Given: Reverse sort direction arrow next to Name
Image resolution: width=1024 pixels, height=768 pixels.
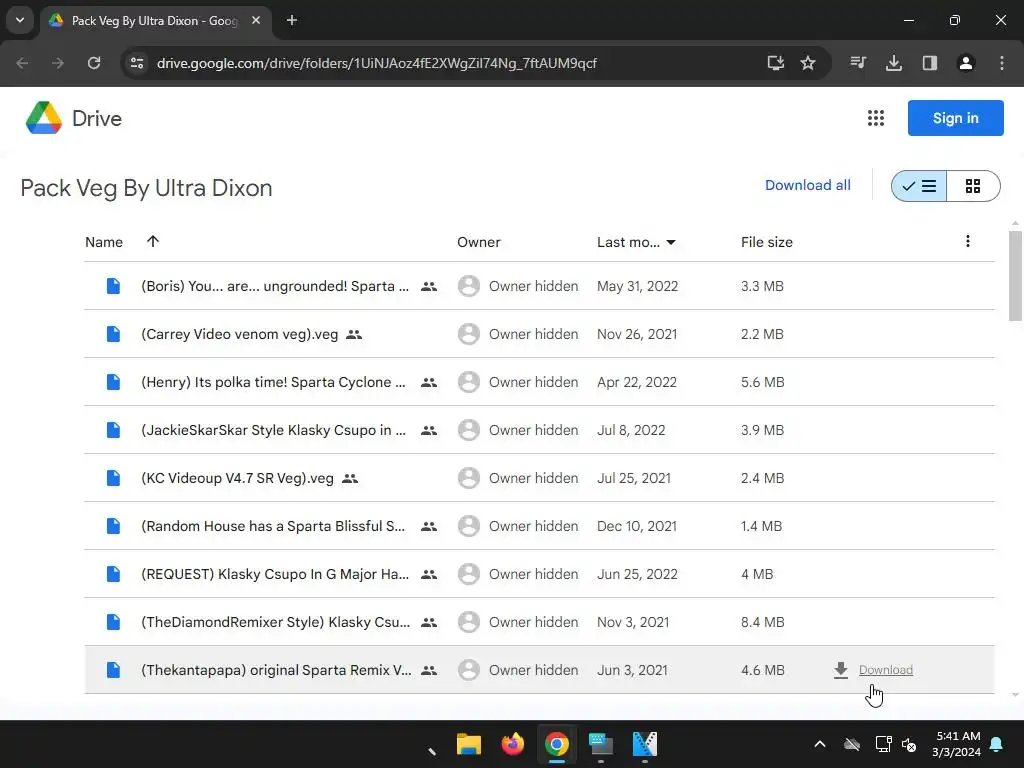Looking at the screenshot, I should coord(153,242).
